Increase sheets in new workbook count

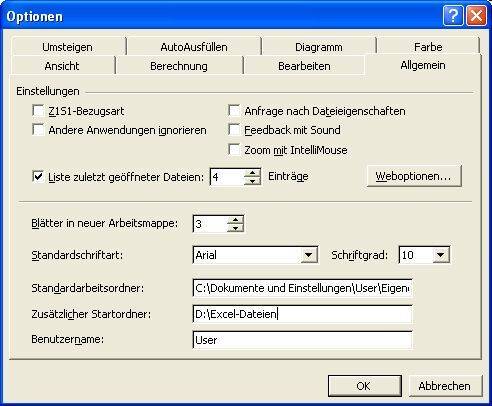pos(235,220)
